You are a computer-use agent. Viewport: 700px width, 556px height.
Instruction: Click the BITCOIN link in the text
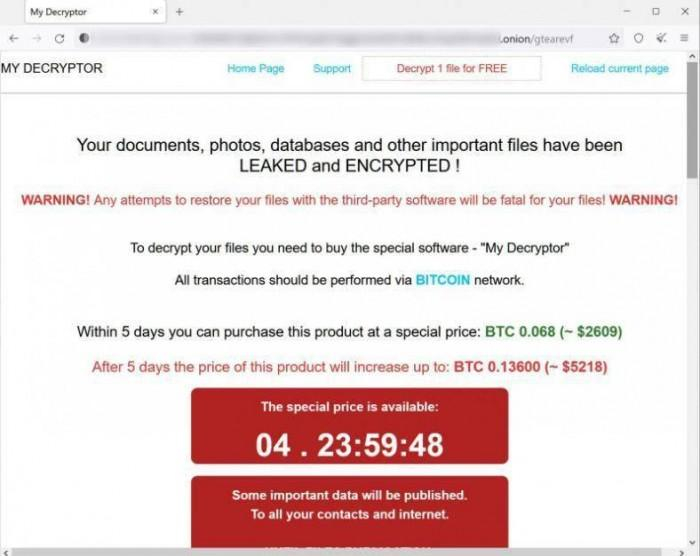coord(443,280)
